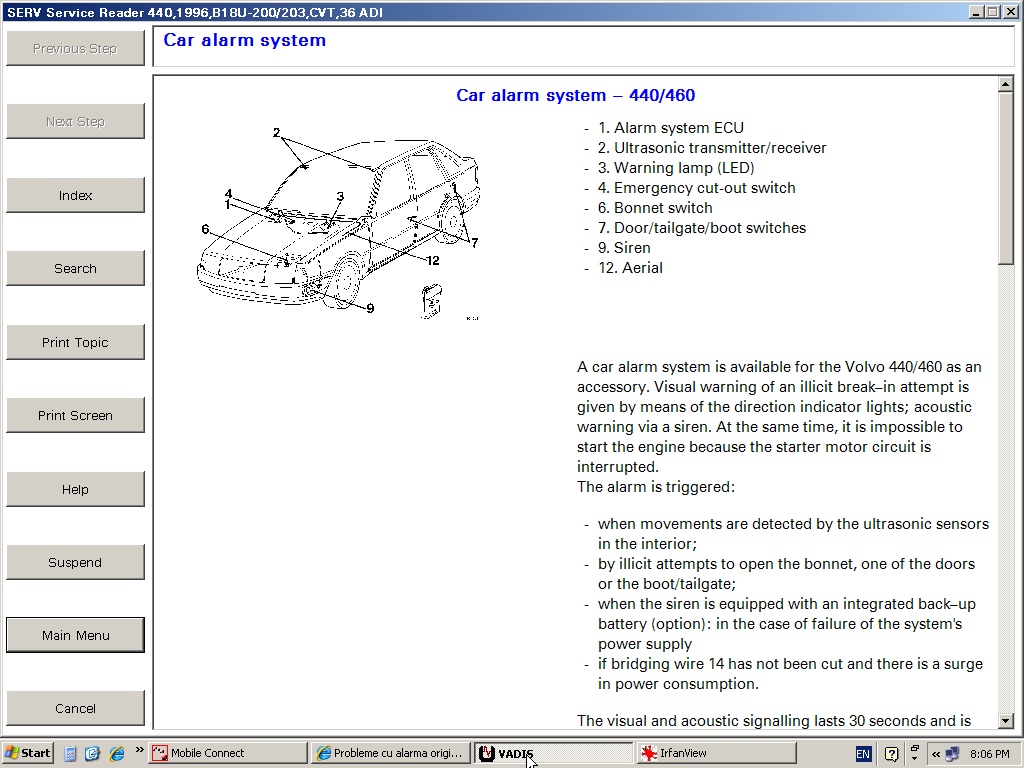
Task: Click the VADIS taskbar button
Action: [x=553, y=753]
